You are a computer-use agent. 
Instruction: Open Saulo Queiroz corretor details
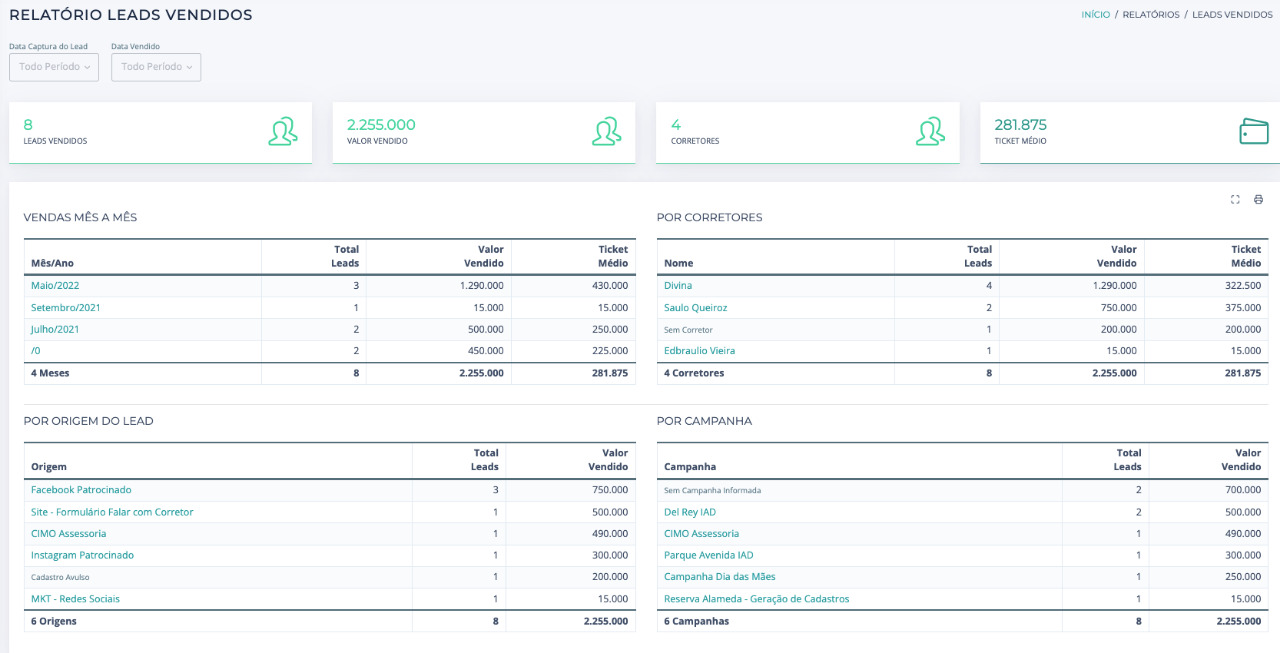(x=694, y=307)
